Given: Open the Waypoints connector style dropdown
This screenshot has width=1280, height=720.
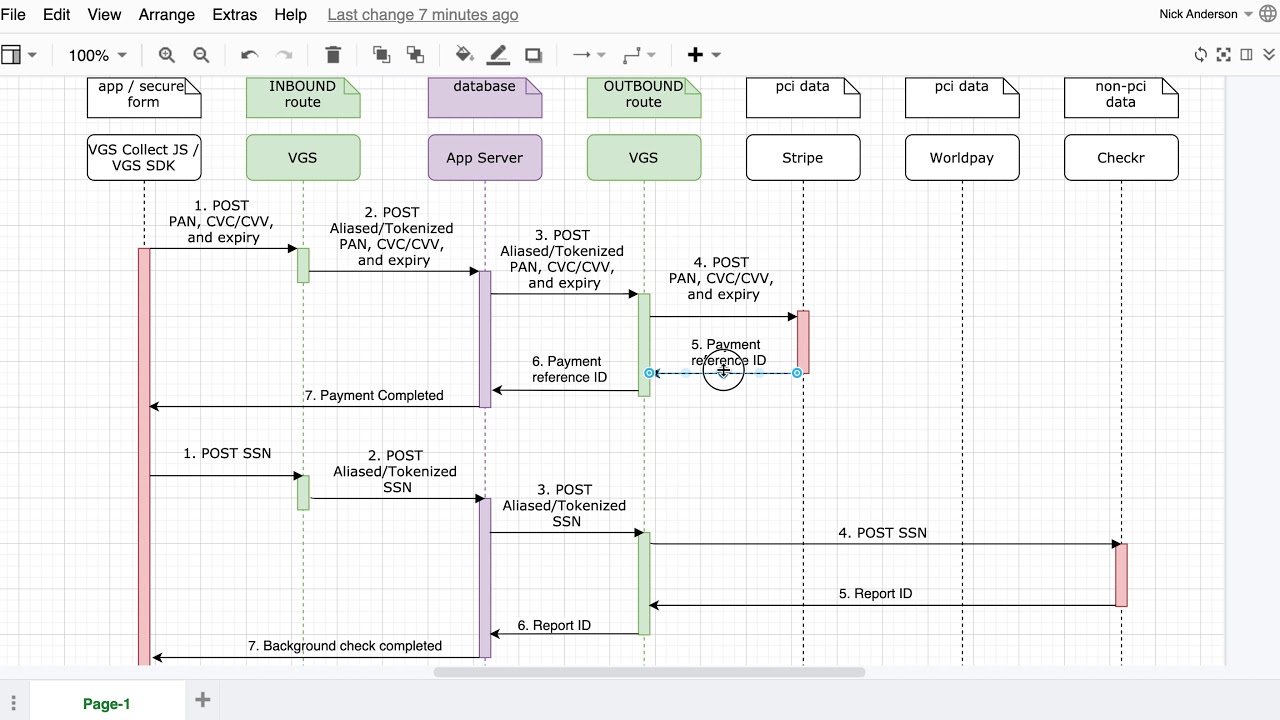Looking at the screenshot, I should point(638,55).
